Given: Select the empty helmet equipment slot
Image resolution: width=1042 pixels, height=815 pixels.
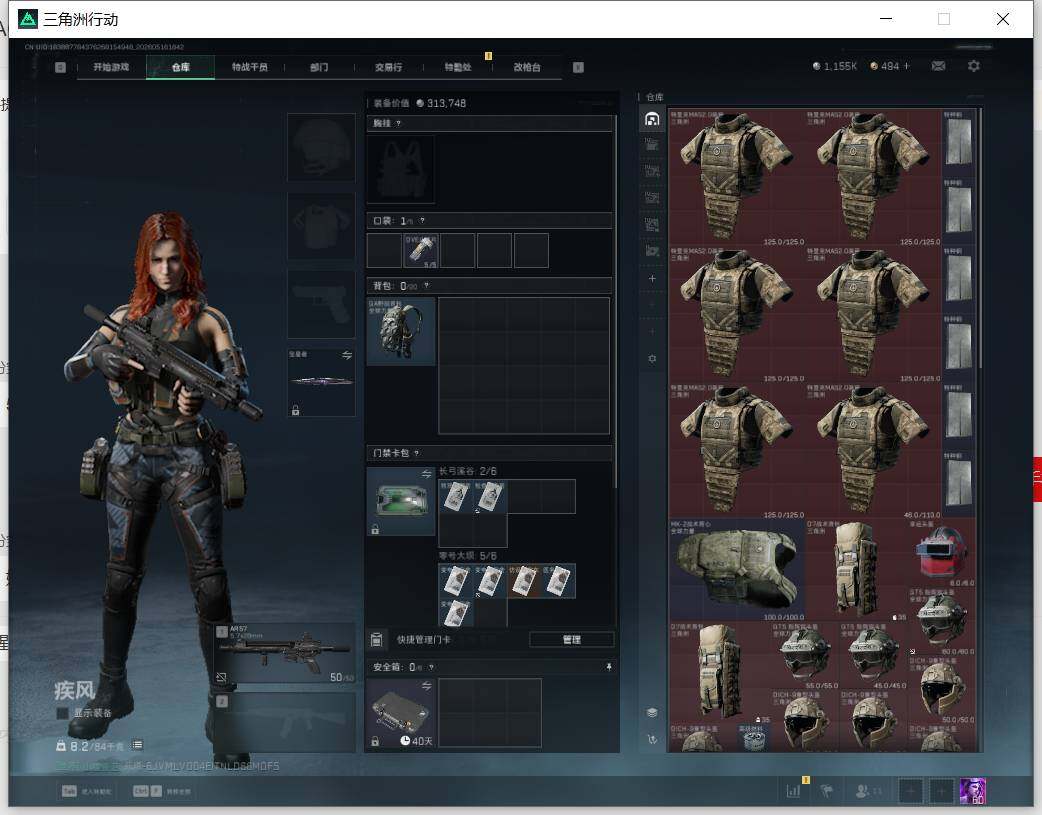Looking at the screenshot, I should [x=321, y=148].
